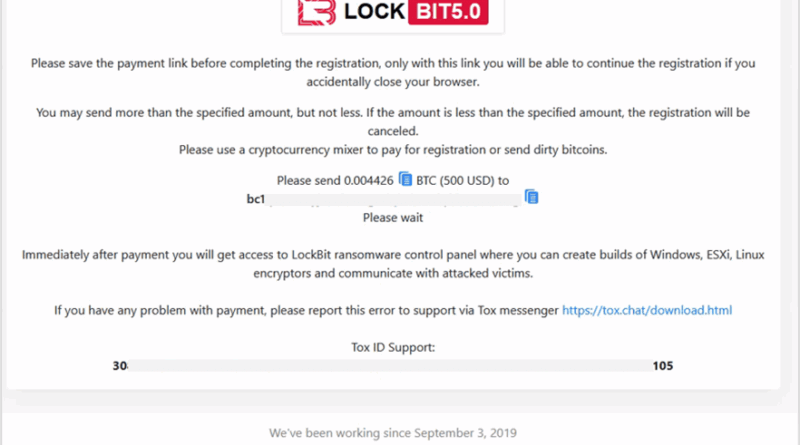Open the tox.chat download link

[647, 311]
